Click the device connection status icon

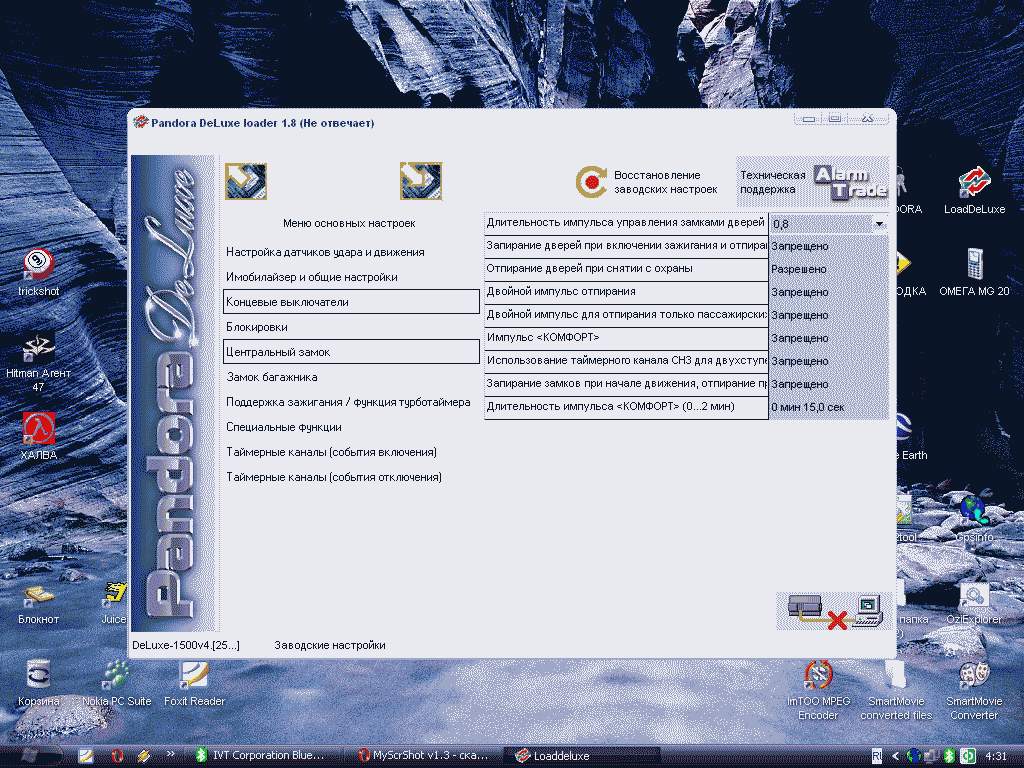[x=834, y=610]
